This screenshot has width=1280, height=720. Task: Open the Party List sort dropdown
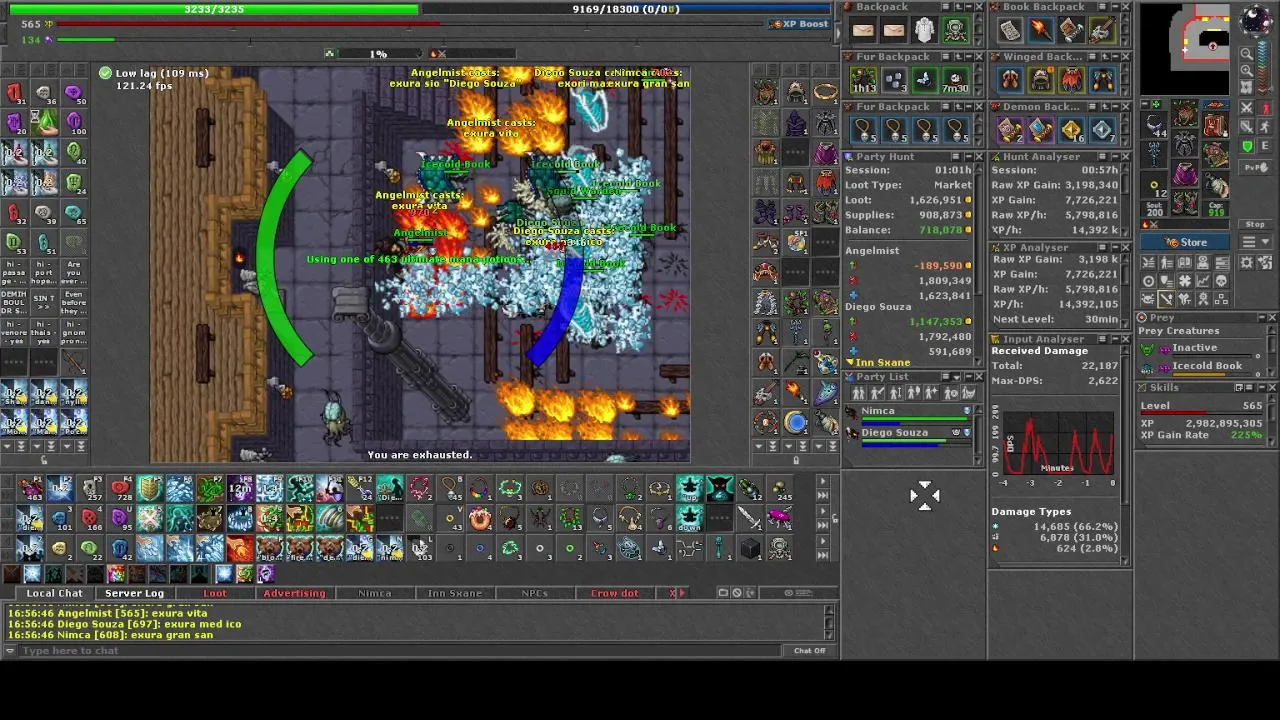click(957, 377)
